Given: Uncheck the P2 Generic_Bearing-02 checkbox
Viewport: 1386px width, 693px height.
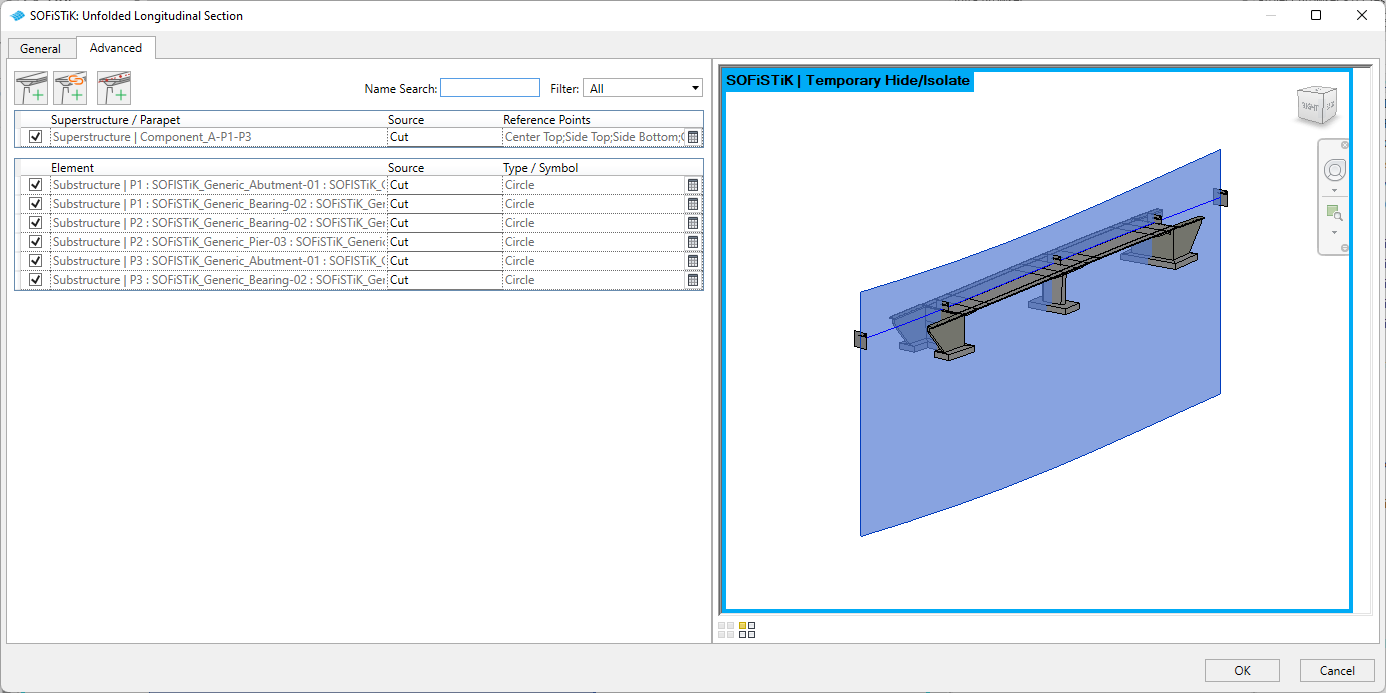Looking at the screenshot, I should [x=36, y=223].
